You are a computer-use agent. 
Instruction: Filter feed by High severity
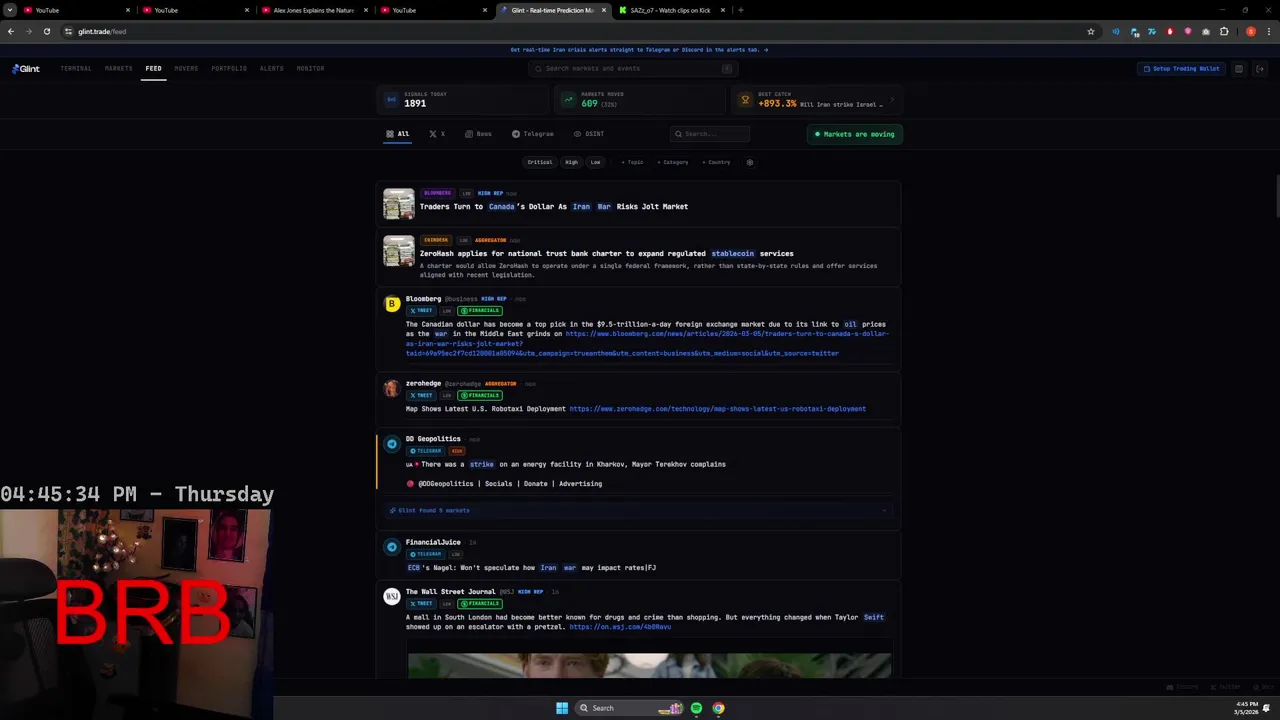click(x=571, y=162)
